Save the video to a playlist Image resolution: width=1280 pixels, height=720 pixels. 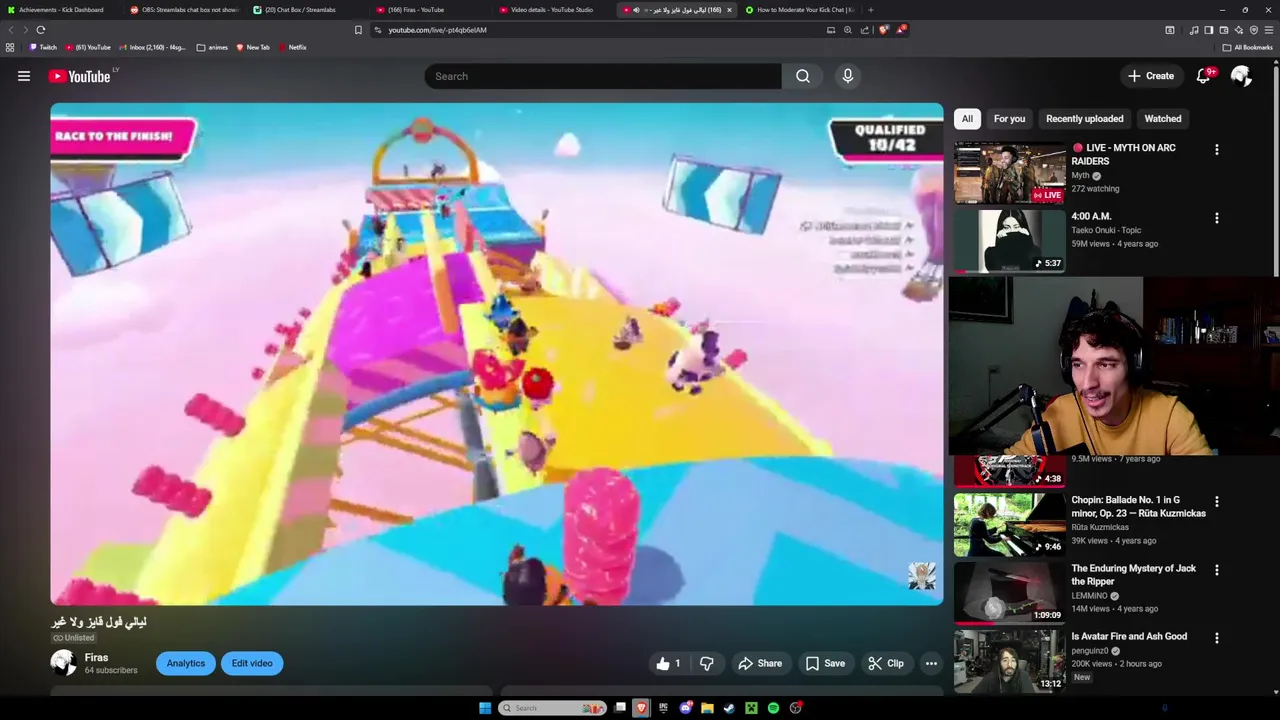pos(825,663)
